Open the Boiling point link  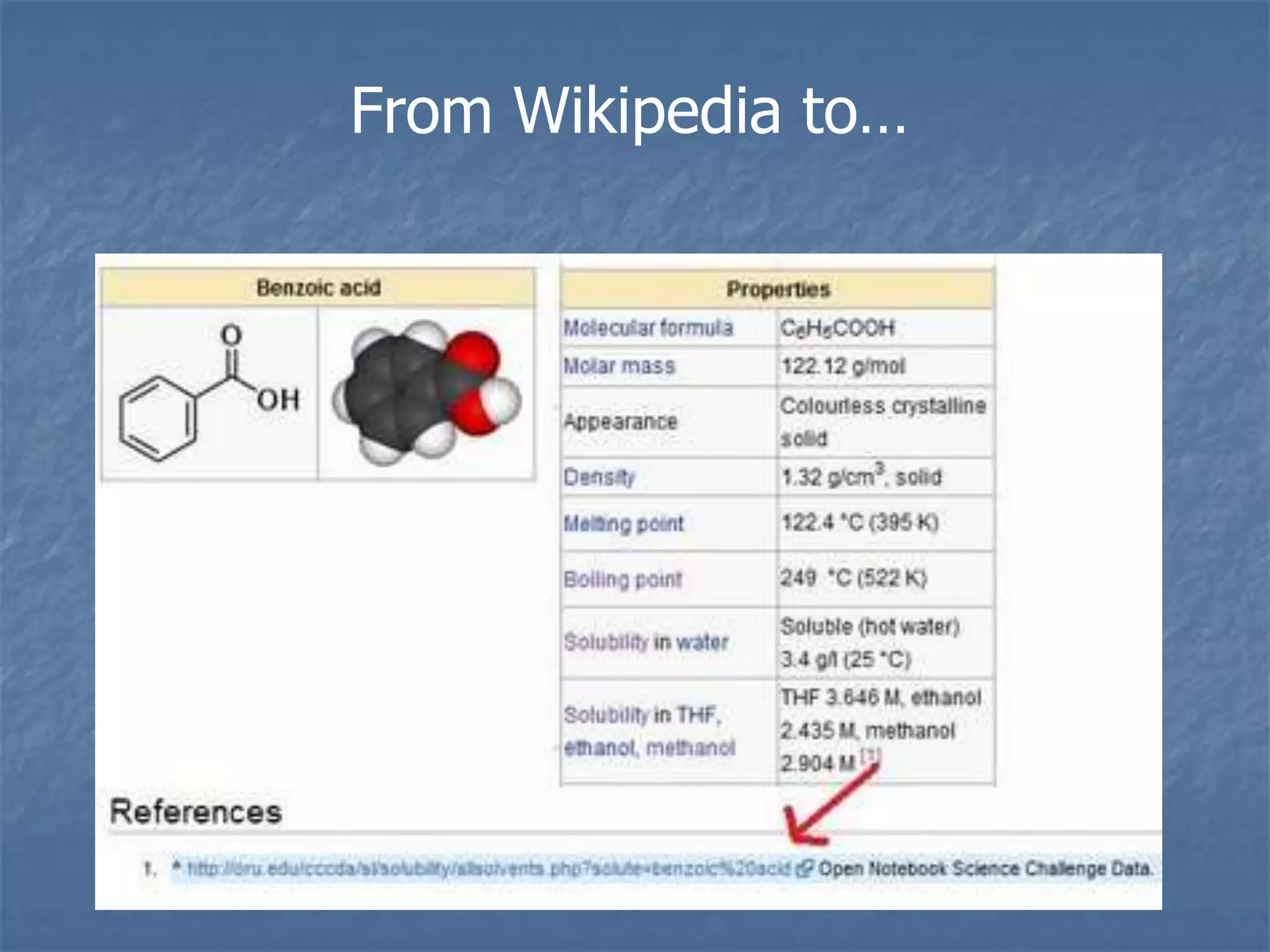[x=623, y=580]
